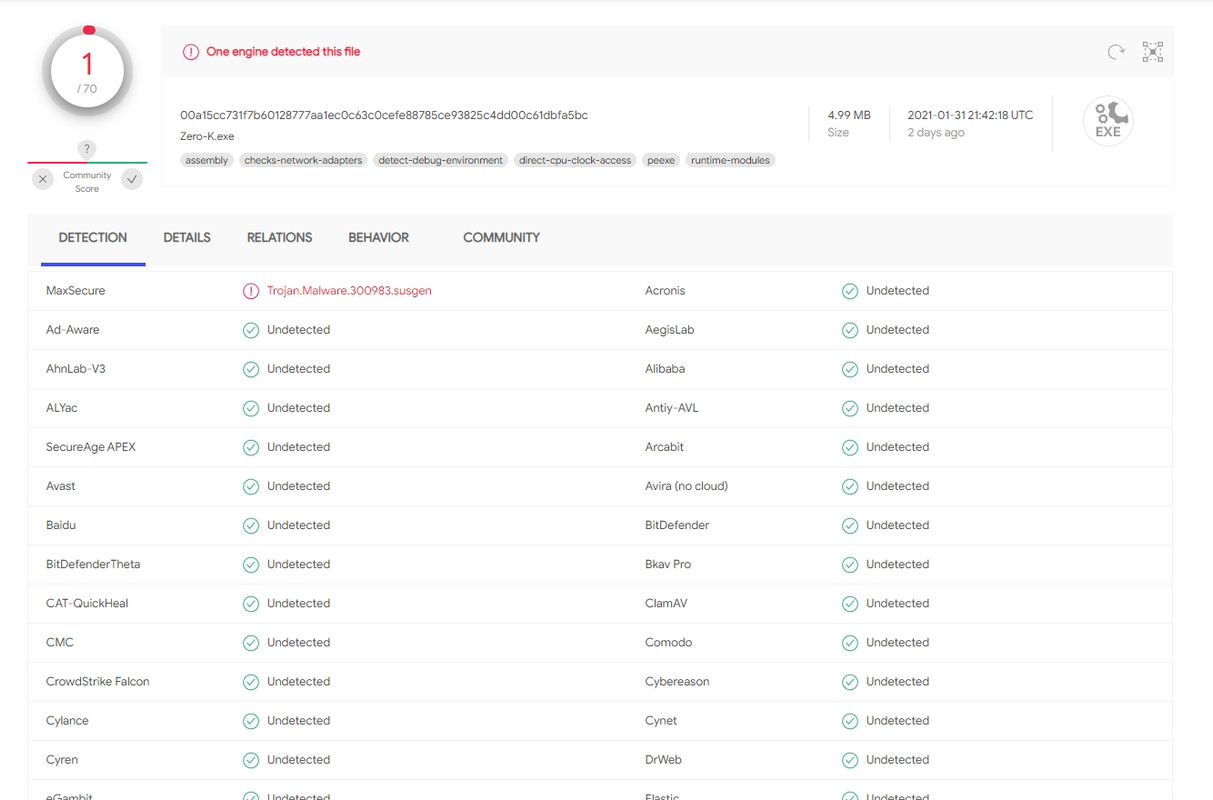
Task: Click the community score question mark
Action: coord(87,149)
